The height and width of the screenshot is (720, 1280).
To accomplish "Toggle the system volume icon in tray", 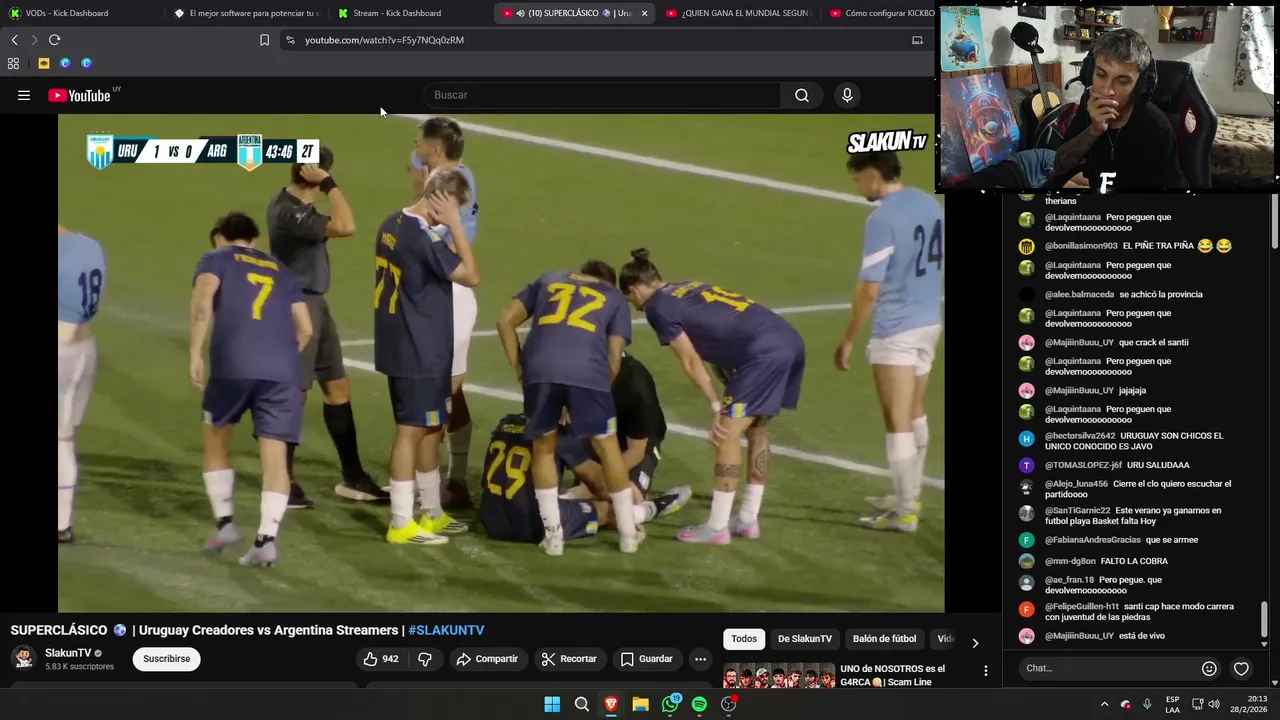I will click(x=1213, y=704).
